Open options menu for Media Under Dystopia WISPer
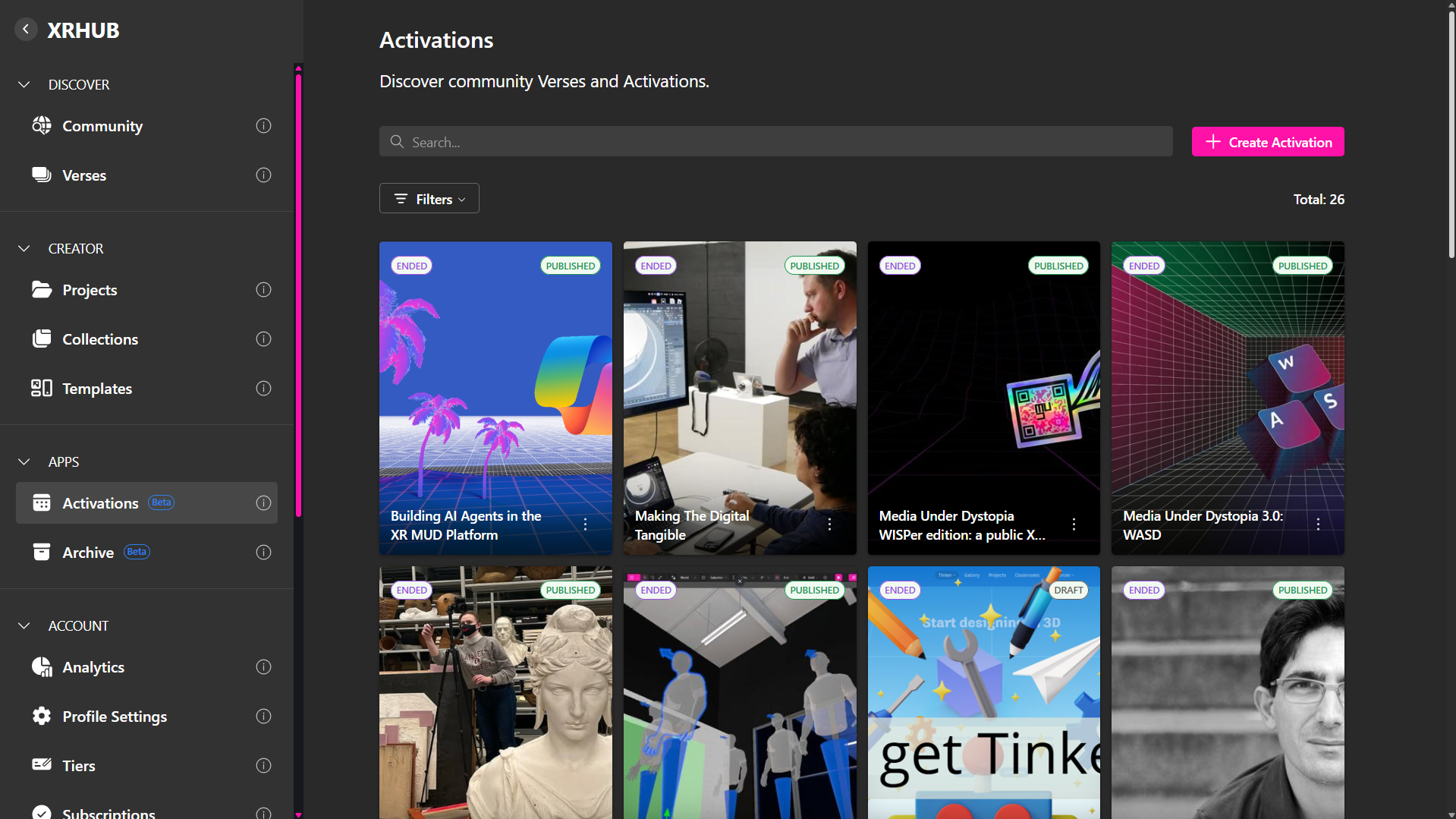 pyautogui.click(x=1074, y=524)
